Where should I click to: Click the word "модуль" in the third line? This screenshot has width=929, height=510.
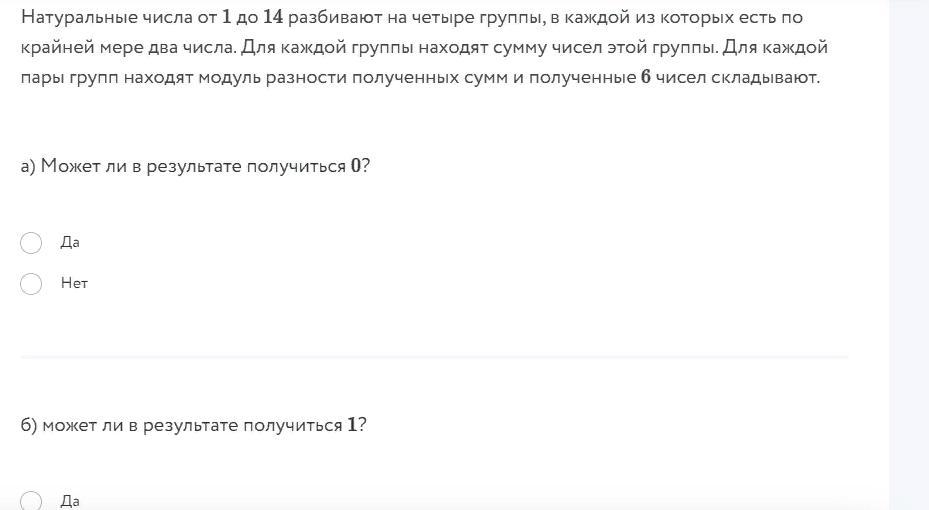tap(229, 78)
